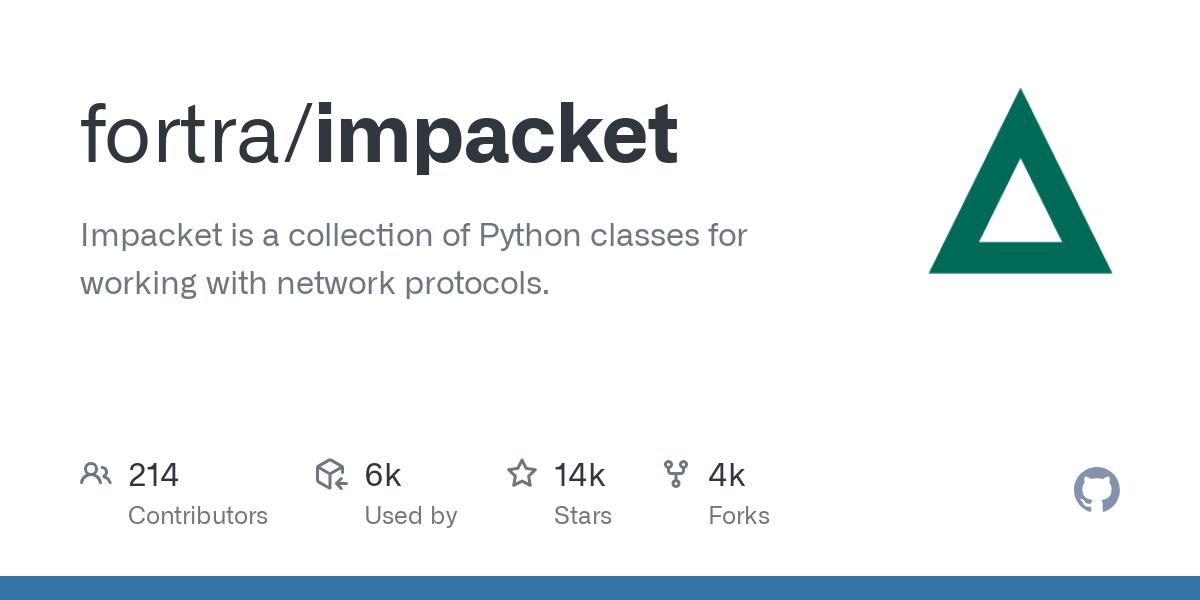Select the "Forks" label
This screenshot has height=600, width=1200.
[x=739, y=516]
